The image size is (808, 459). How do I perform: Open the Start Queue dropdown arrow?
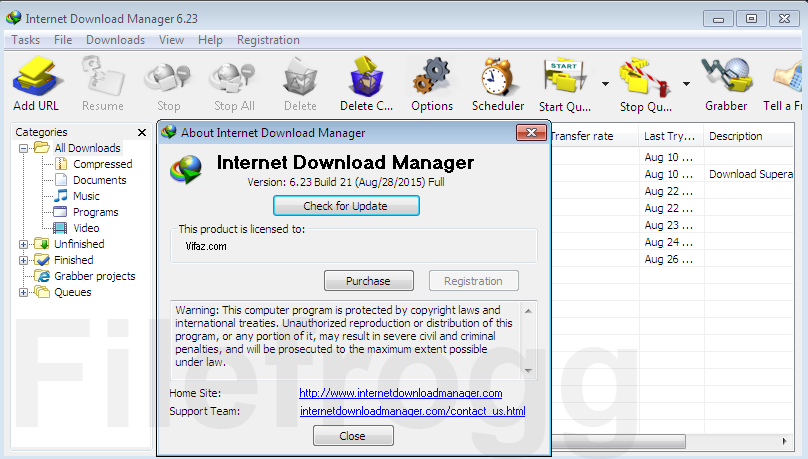[605, 83]
